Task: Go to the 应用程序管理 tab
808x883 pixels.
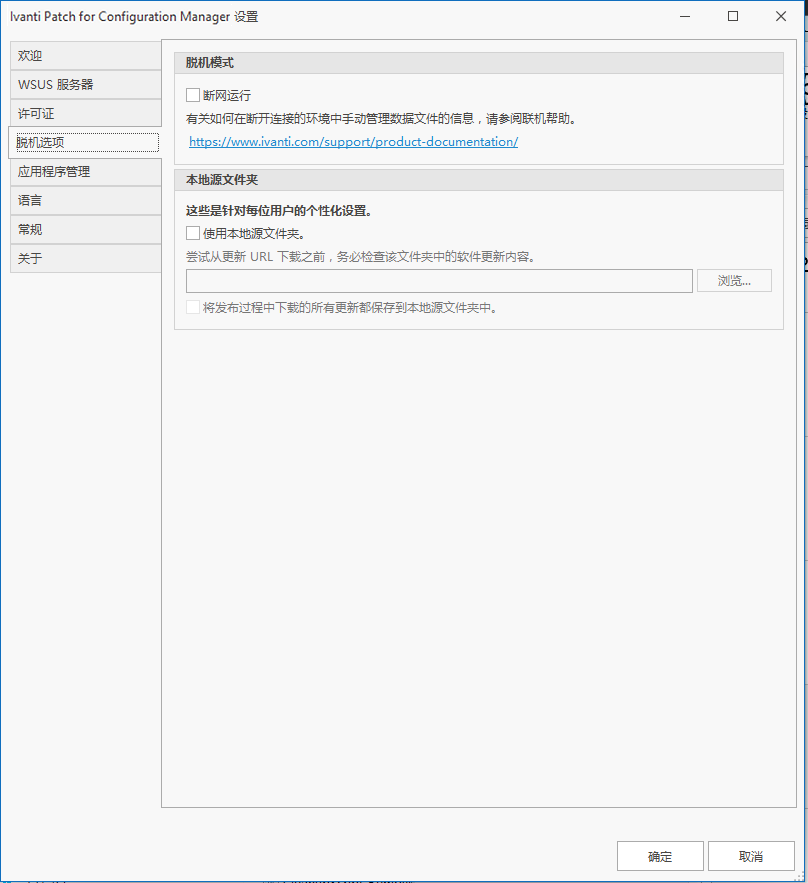Action: pos(86,172)
